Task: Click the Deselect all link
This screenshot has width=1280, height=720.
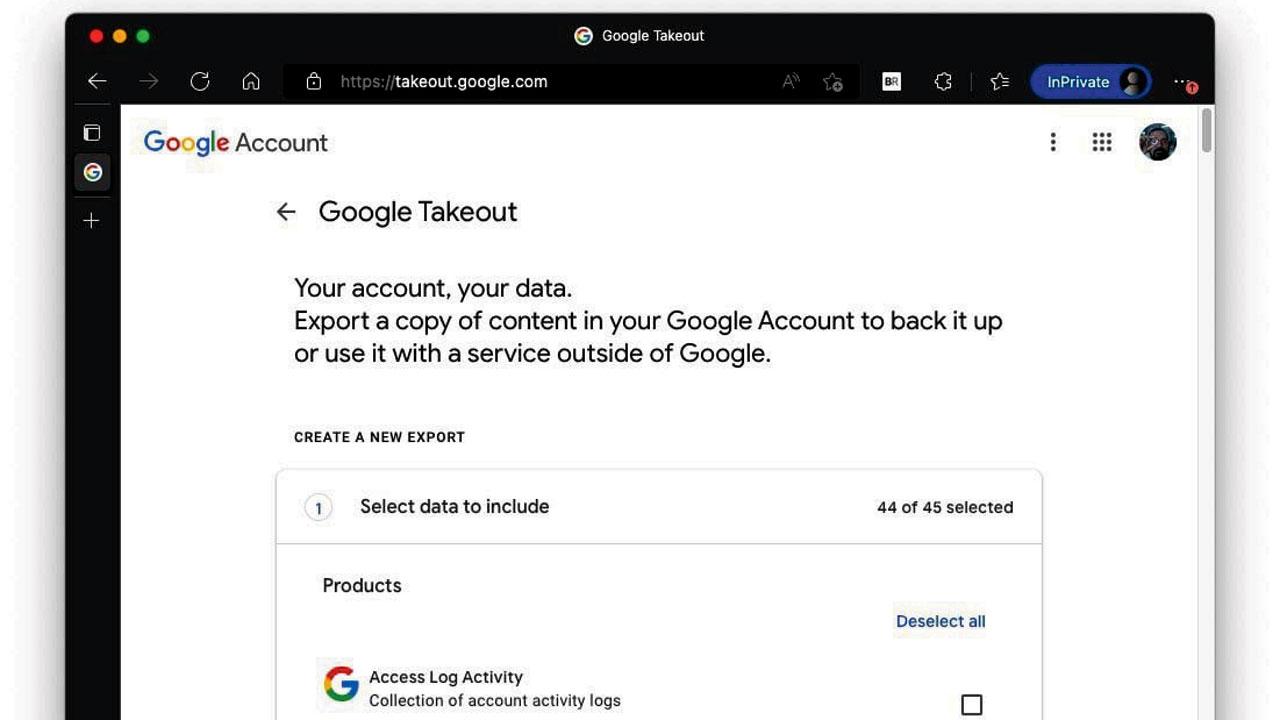Action: 941,621
